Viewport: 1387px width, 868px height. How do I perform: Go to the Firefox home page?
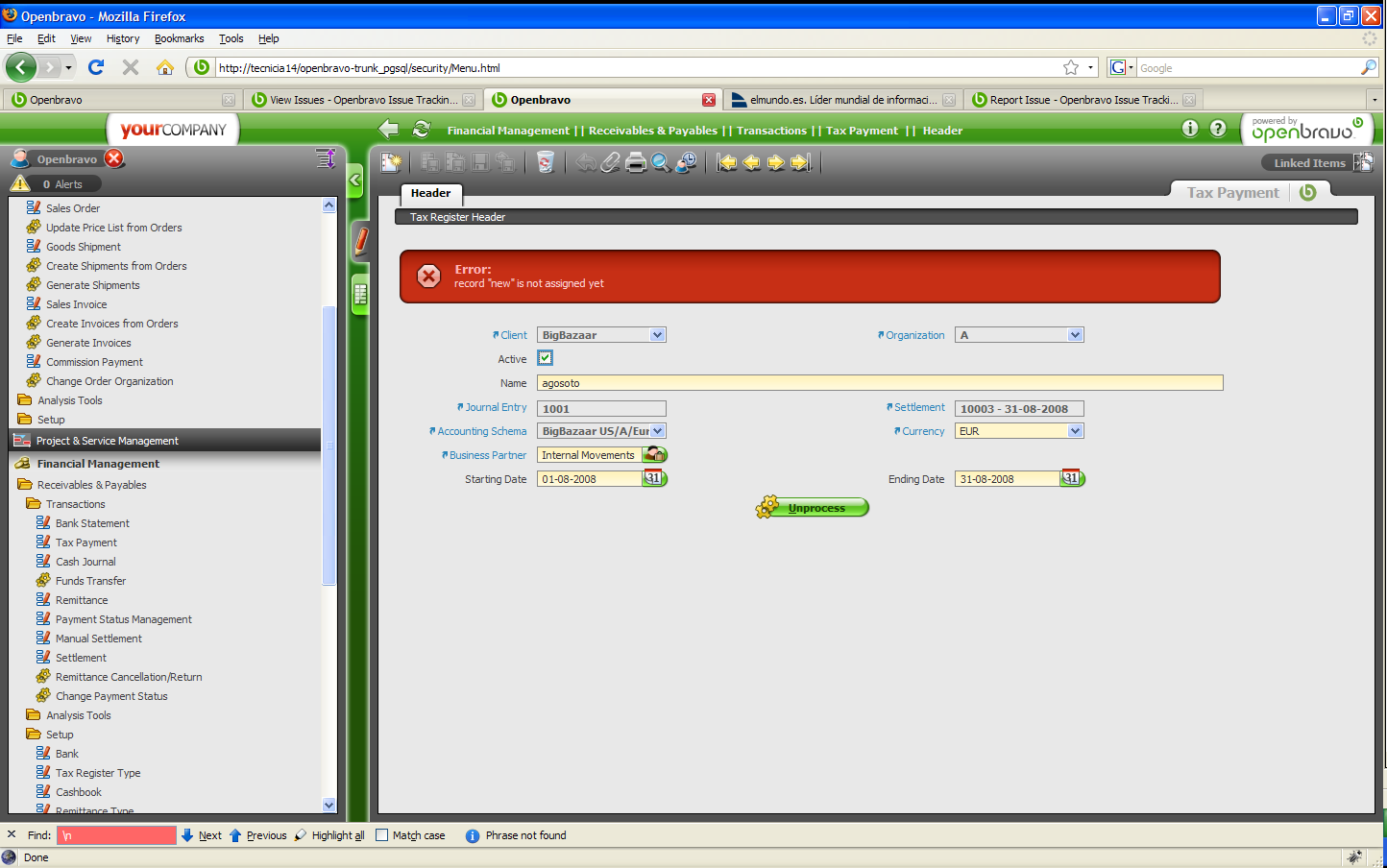pos(165,67)
